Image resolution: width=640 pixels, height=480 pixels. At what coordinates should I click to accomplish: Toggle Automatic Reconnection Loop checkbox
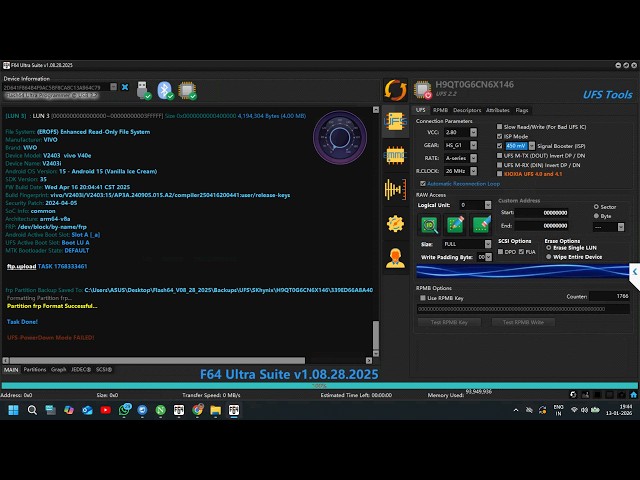[423, 184]
